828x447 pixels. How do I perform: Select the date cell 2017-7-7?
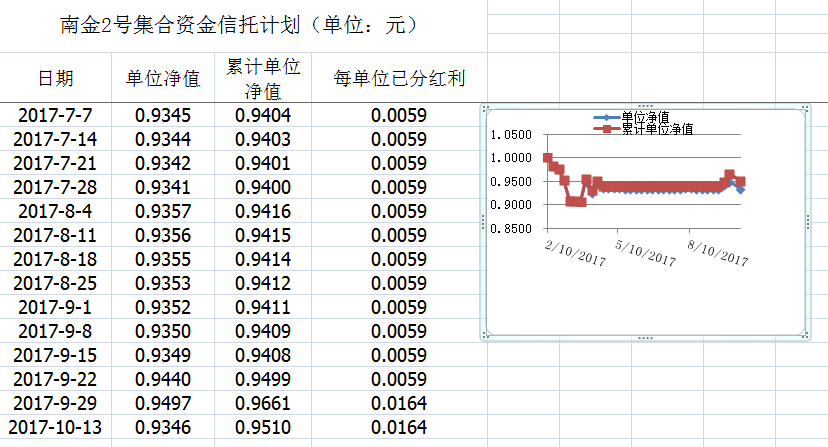point(56,115)
